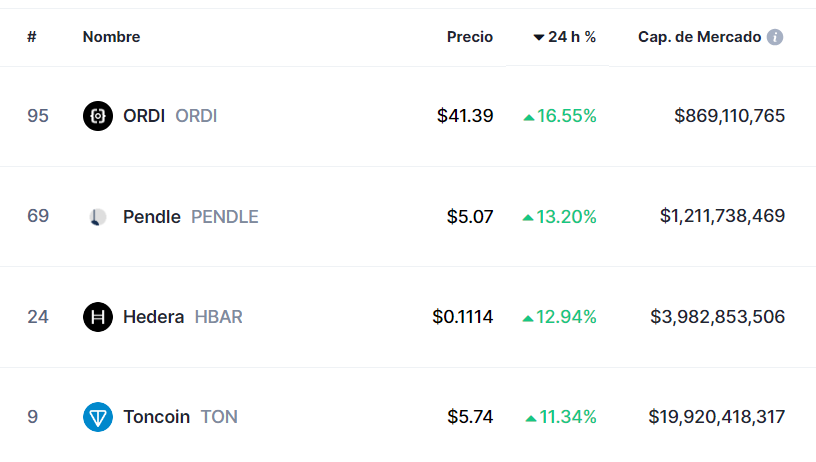Click the ORDI price $41.39
The height and width of the screenshot is (462, 816).
tap(465, 116)
